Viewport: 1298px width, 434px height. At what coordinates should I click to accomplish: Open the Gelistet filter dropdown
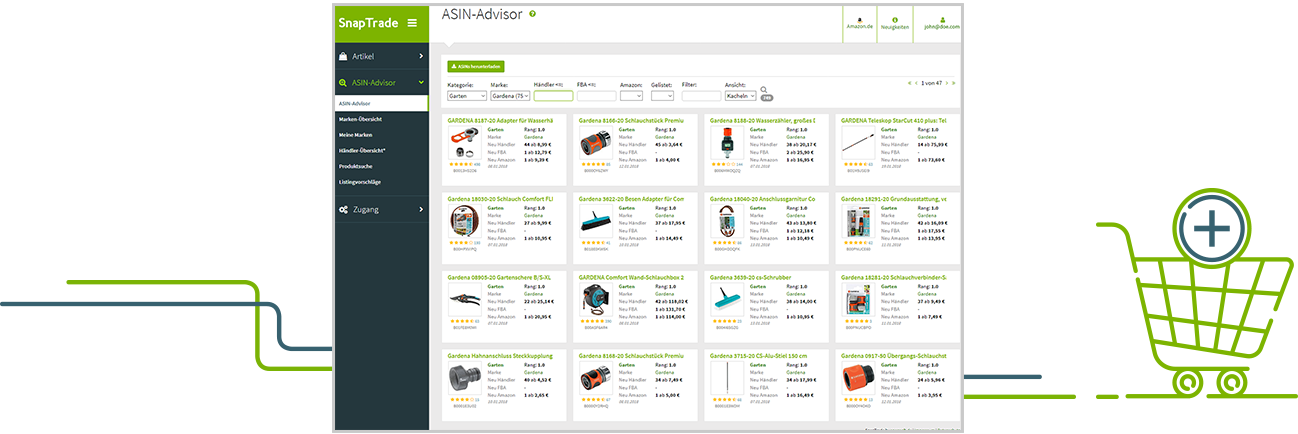tap(662, 96)
